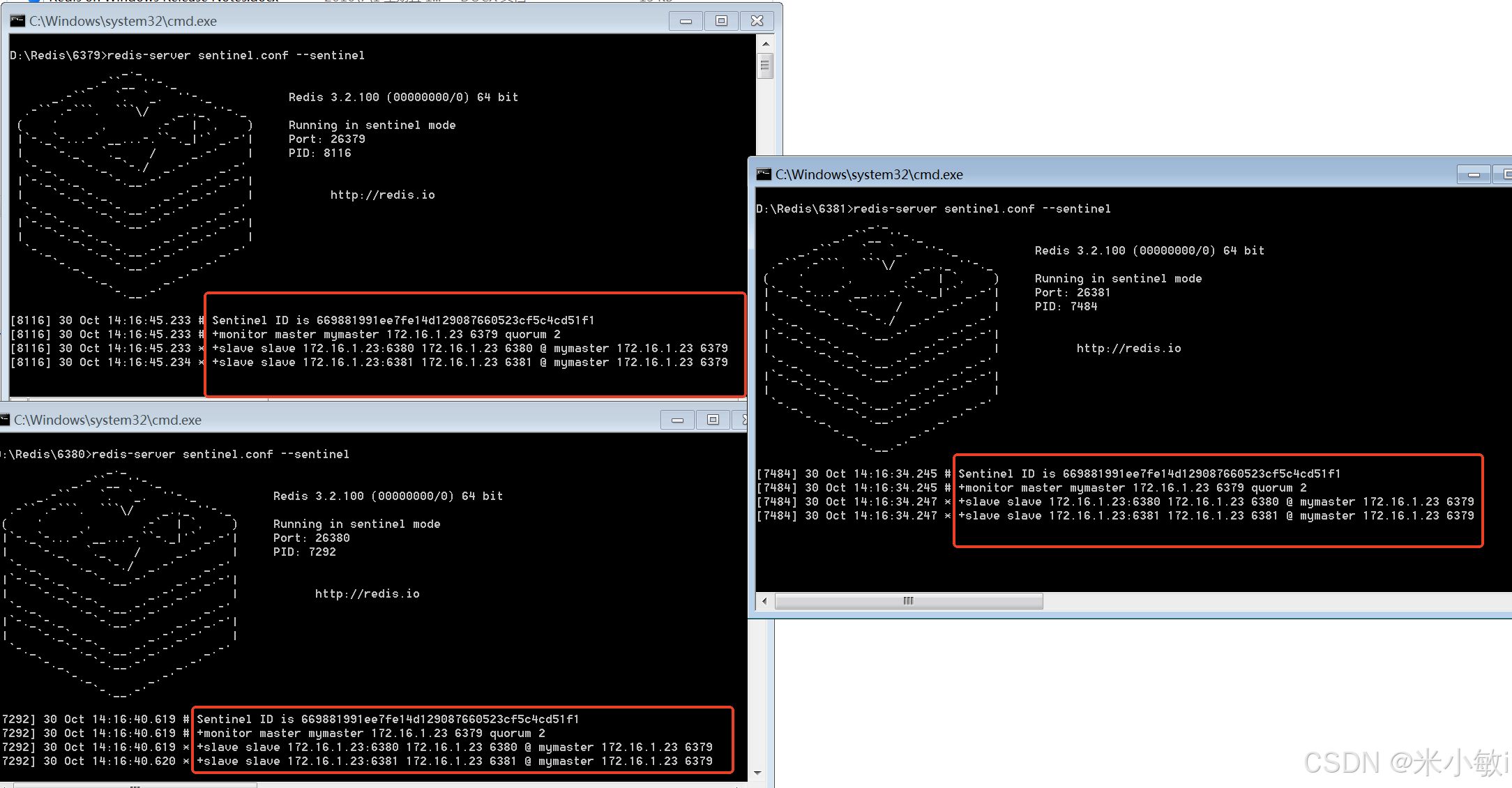Maximize the 6379 sentinel cmd window
Image resolution: width=1512 pixels, height=788 pixels.
pos(721,21)
